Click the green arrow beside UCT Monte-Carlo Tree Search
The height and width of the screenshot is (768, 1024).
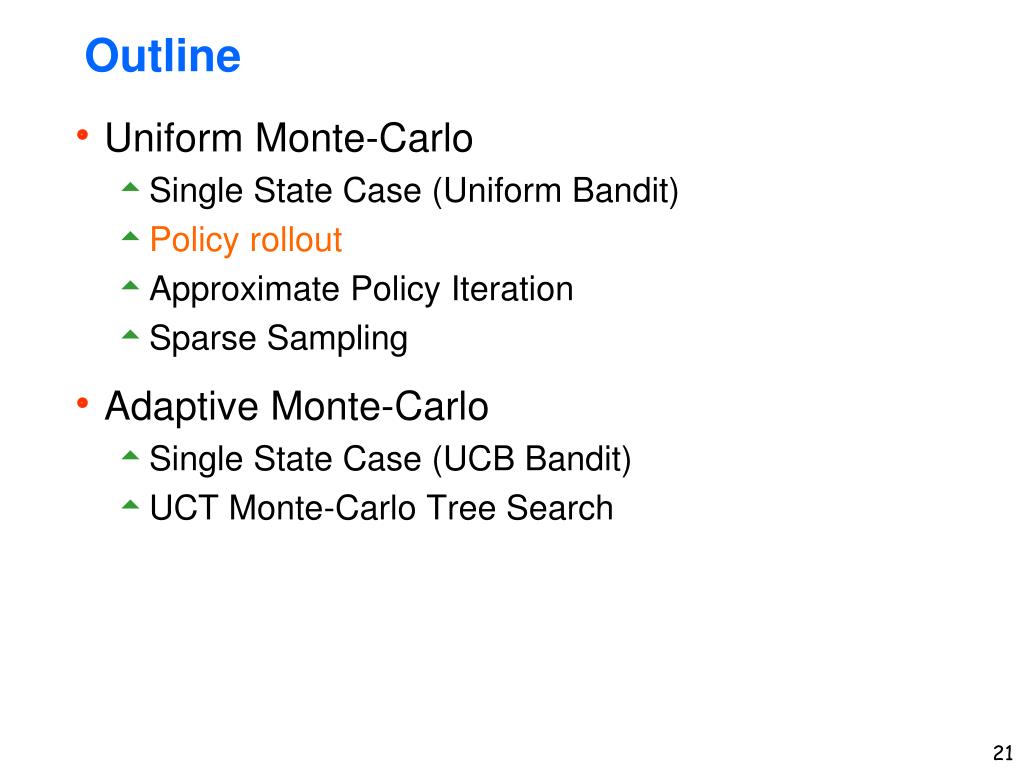131,505
